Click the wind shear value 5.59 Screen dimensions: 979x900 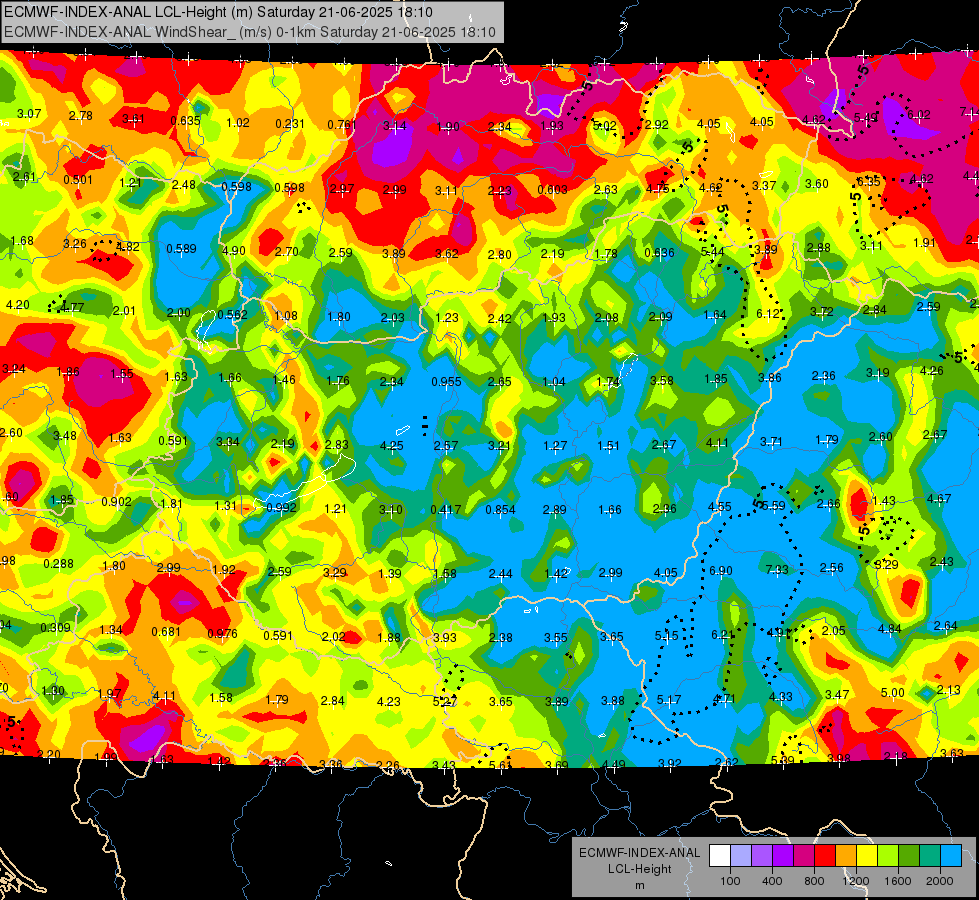[x=774, y=505]
